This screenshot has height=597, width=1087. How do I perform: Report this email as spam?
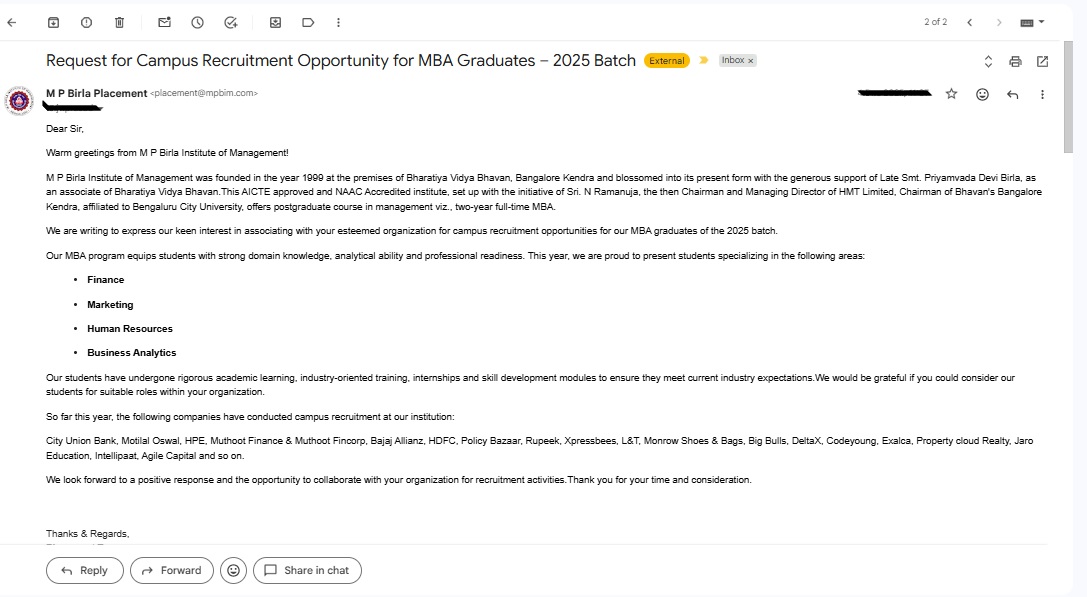click(87, 23)
